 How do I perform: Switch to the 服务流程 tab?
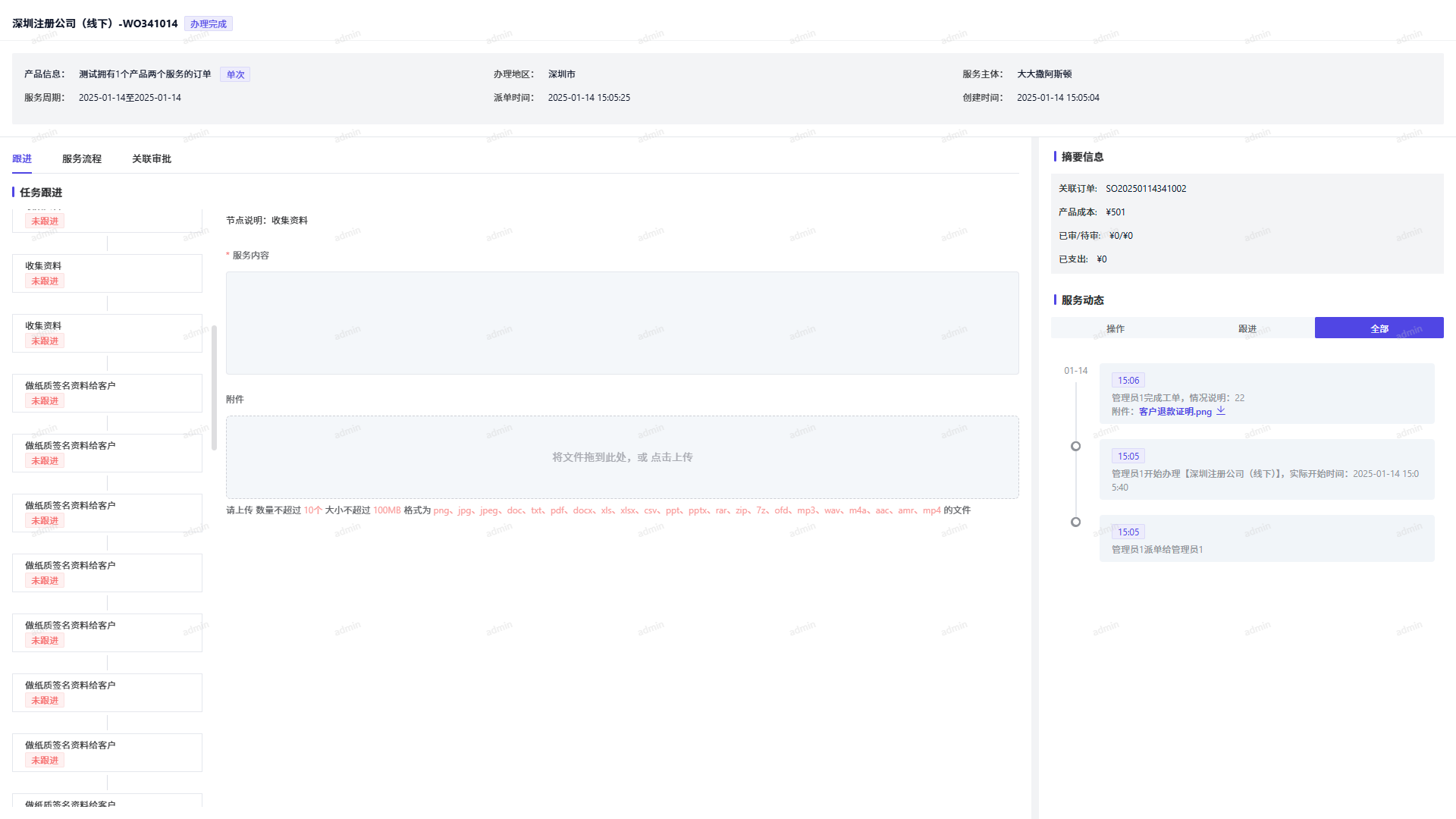pos(80,158)
